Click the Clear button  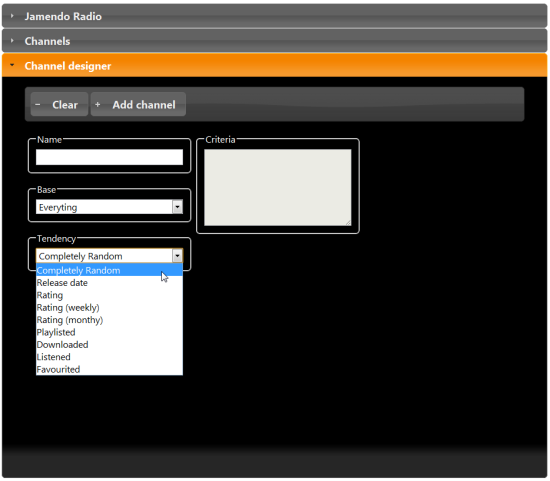(x=59, y=105)
